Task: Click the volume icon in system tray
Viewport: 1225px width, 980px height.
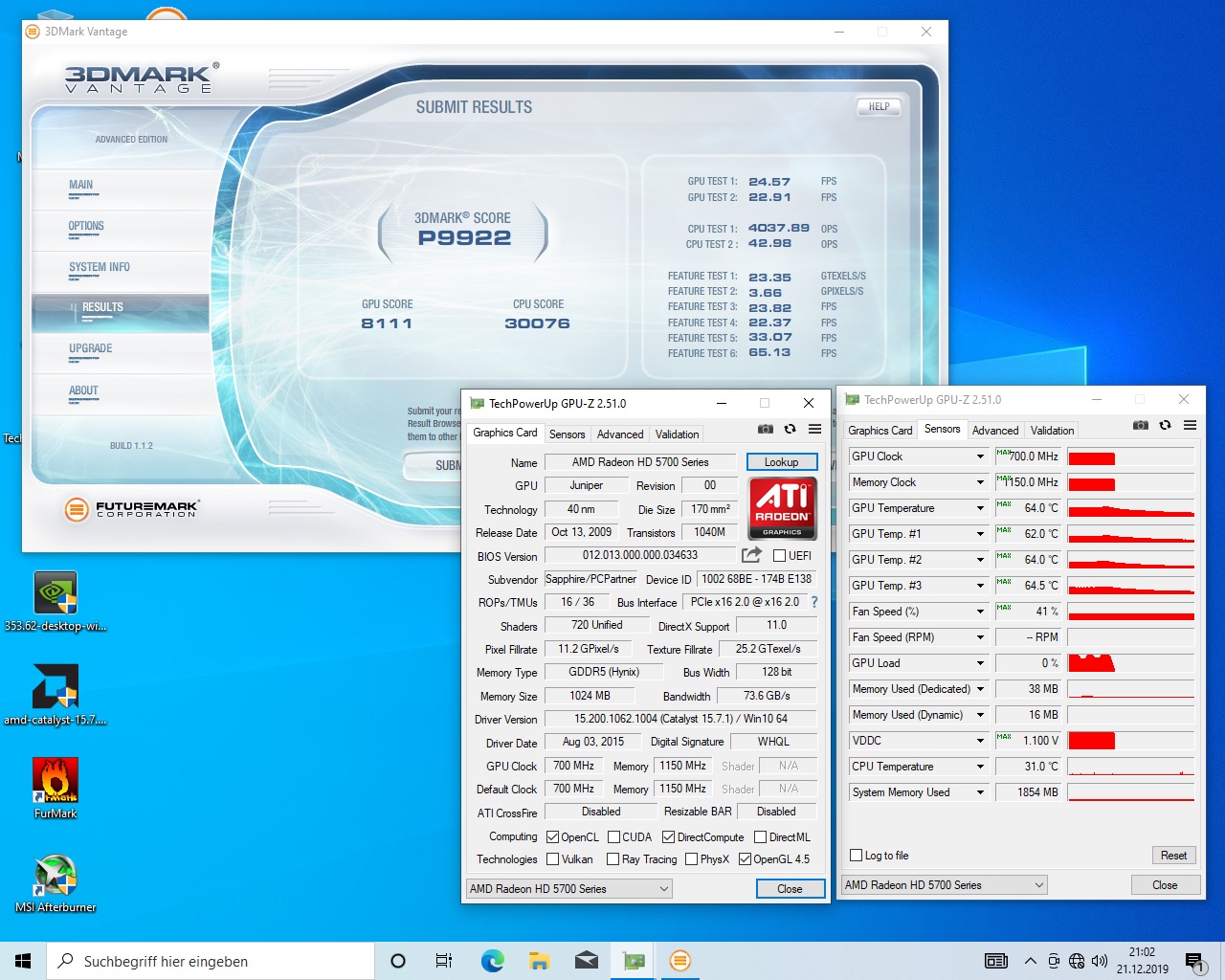Action: tap(1100, 961)
